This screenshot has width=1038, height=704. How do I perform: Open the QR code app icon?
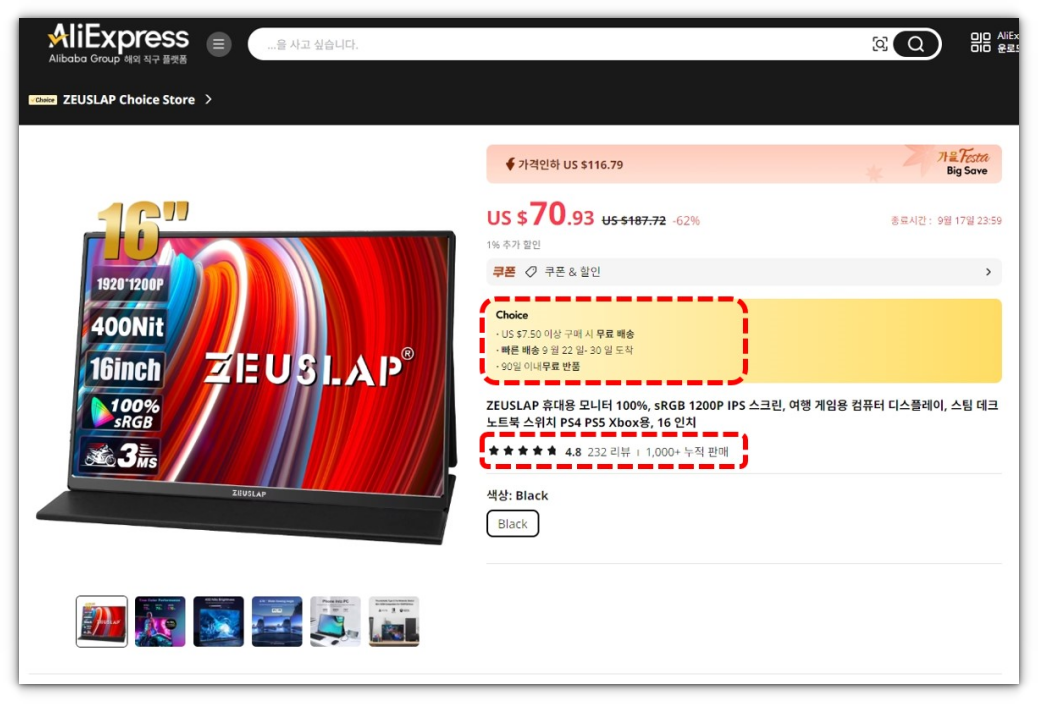coord(980,42)
